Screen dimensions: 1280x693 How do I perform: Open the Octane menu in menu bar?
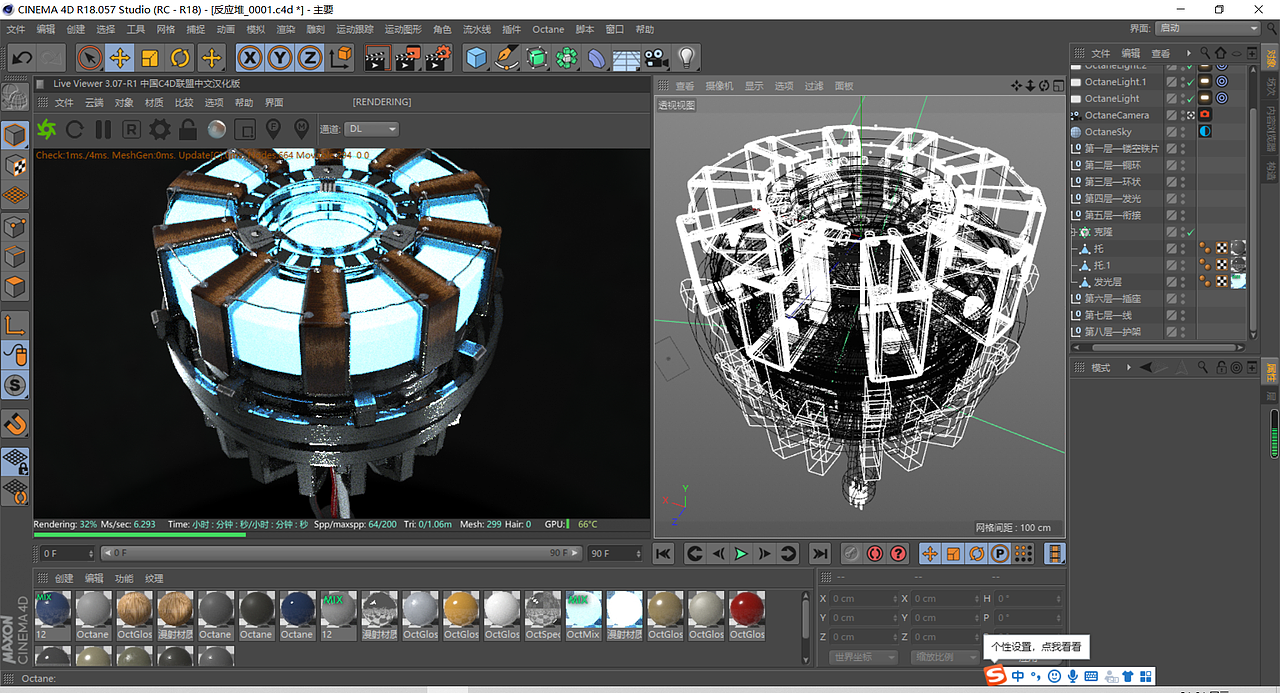548,30
